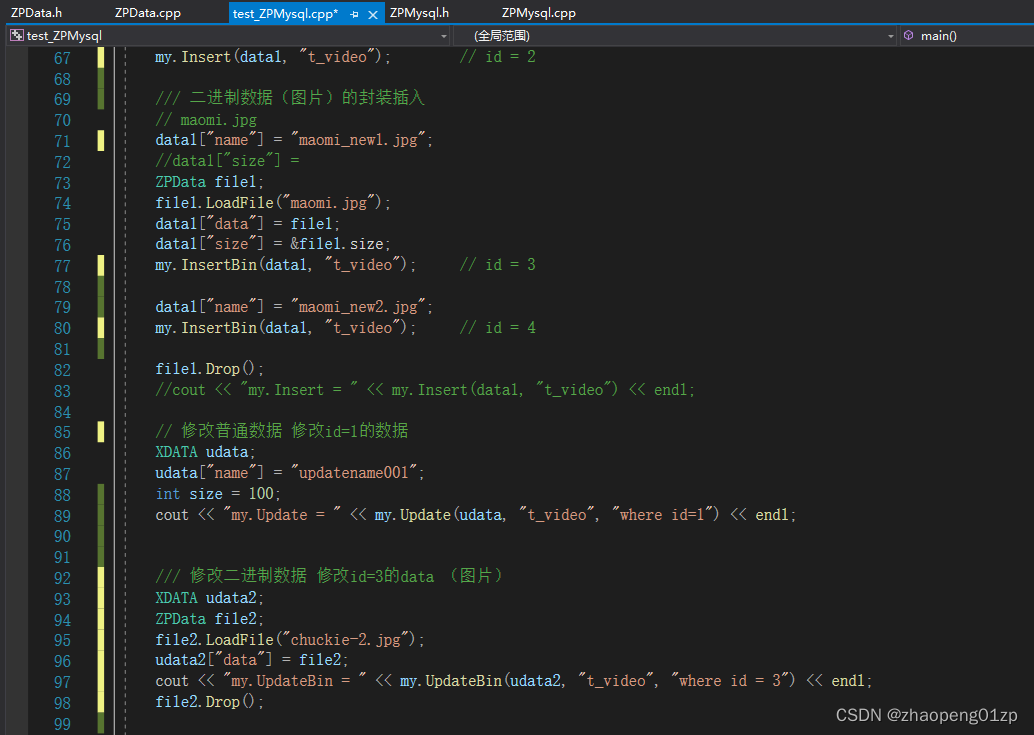The height and width of the screenshot is (735, 1034).
Task: Click the ZPData file1; declaration
Action: click(210, 181)
